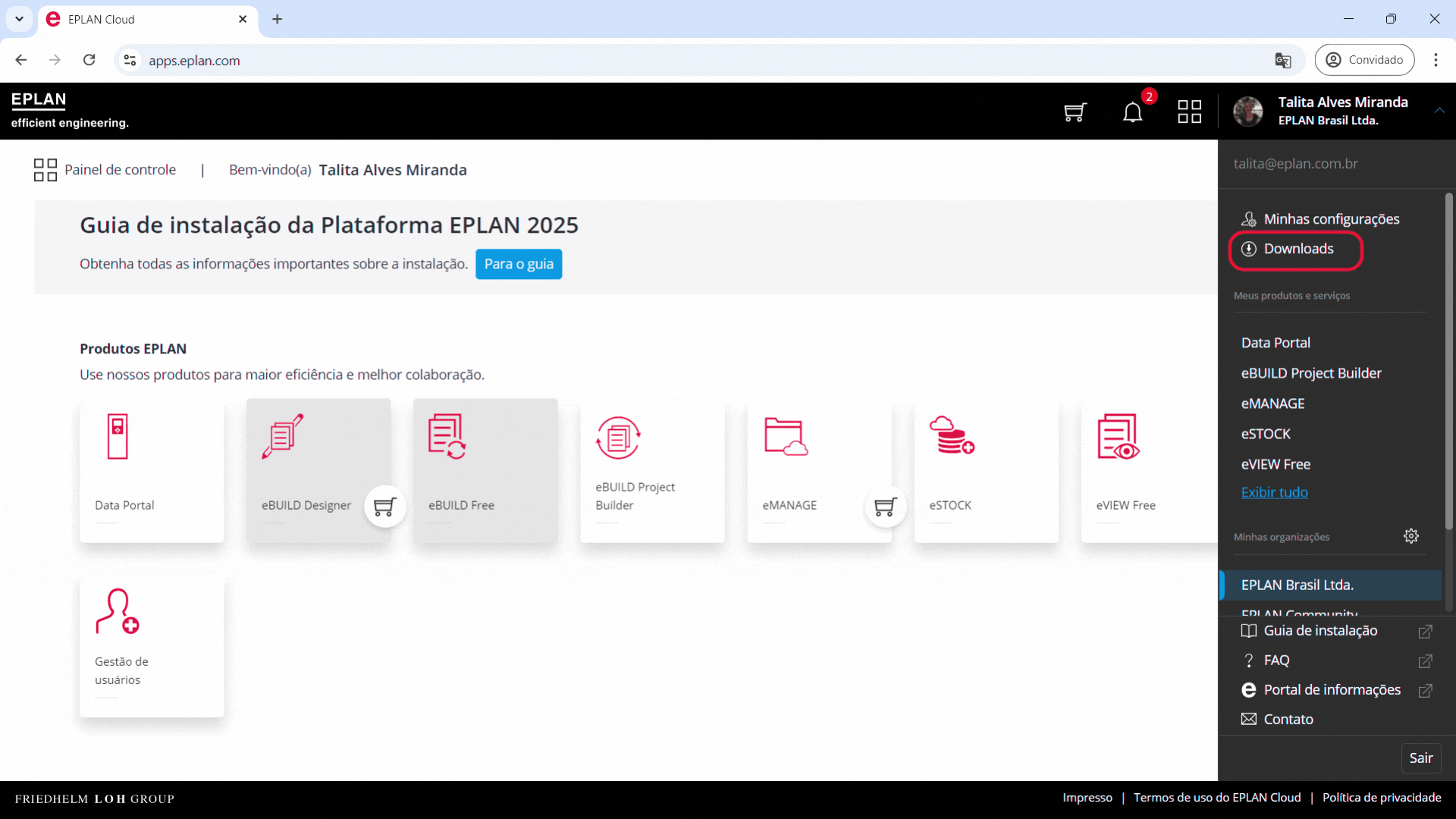The height and width of the screenshot is (819, 1456).
Task: Select Downloads in user menu
Action: pos(1298,249)
